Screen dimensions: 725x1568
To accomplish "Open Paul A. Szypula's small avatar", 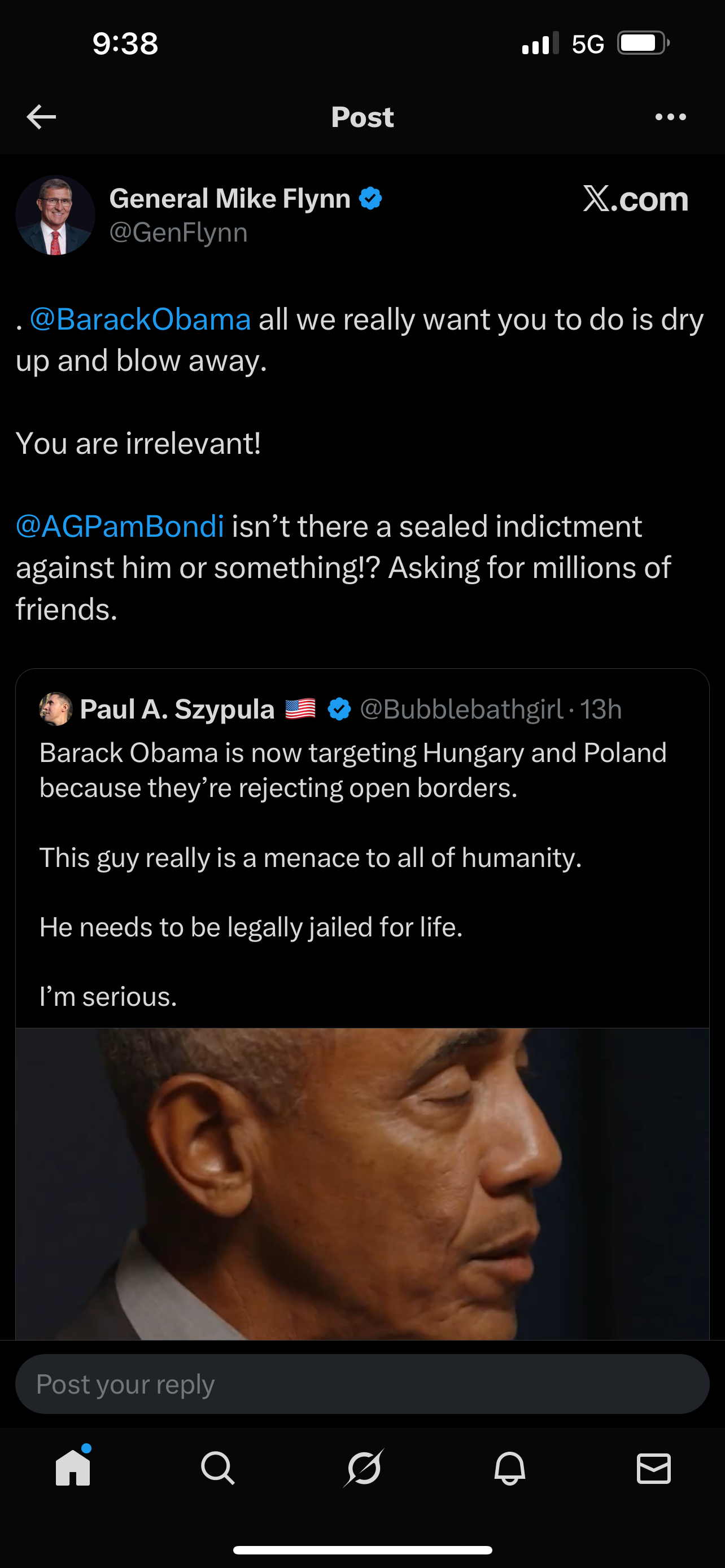I will [56, 709].
